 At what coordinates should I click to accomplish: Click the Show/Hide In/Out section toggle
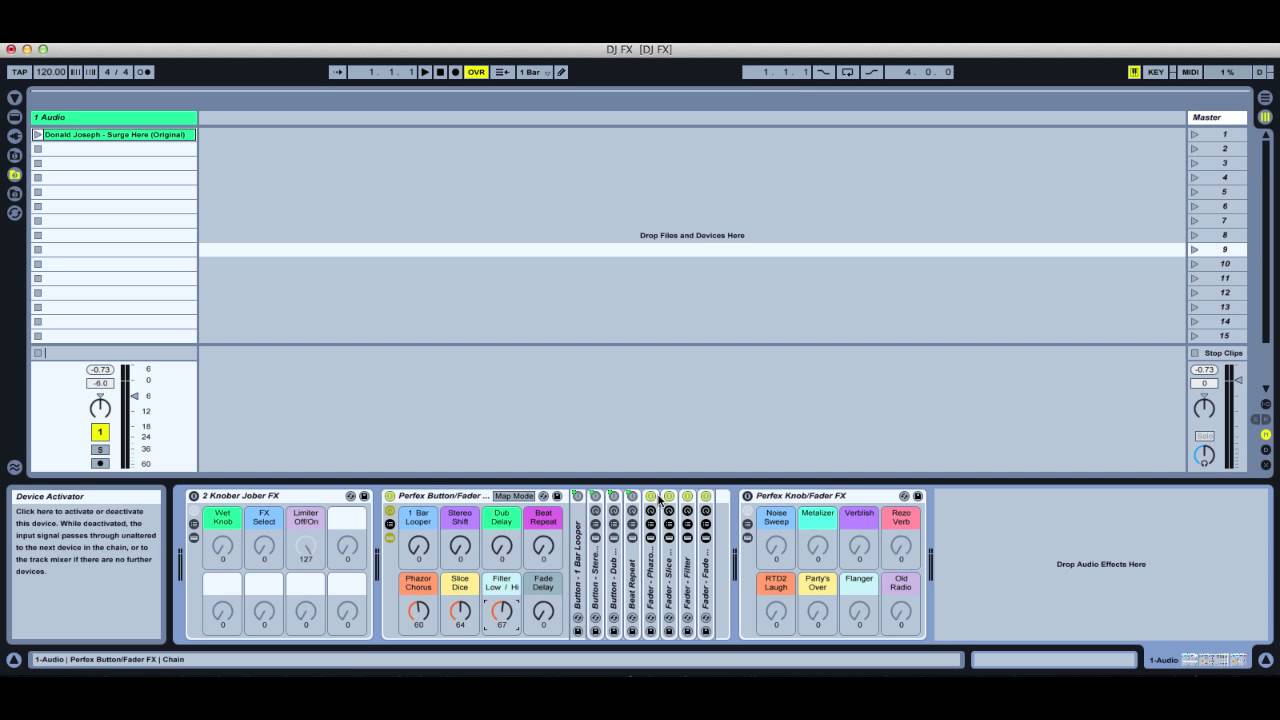coord(1265,404)
